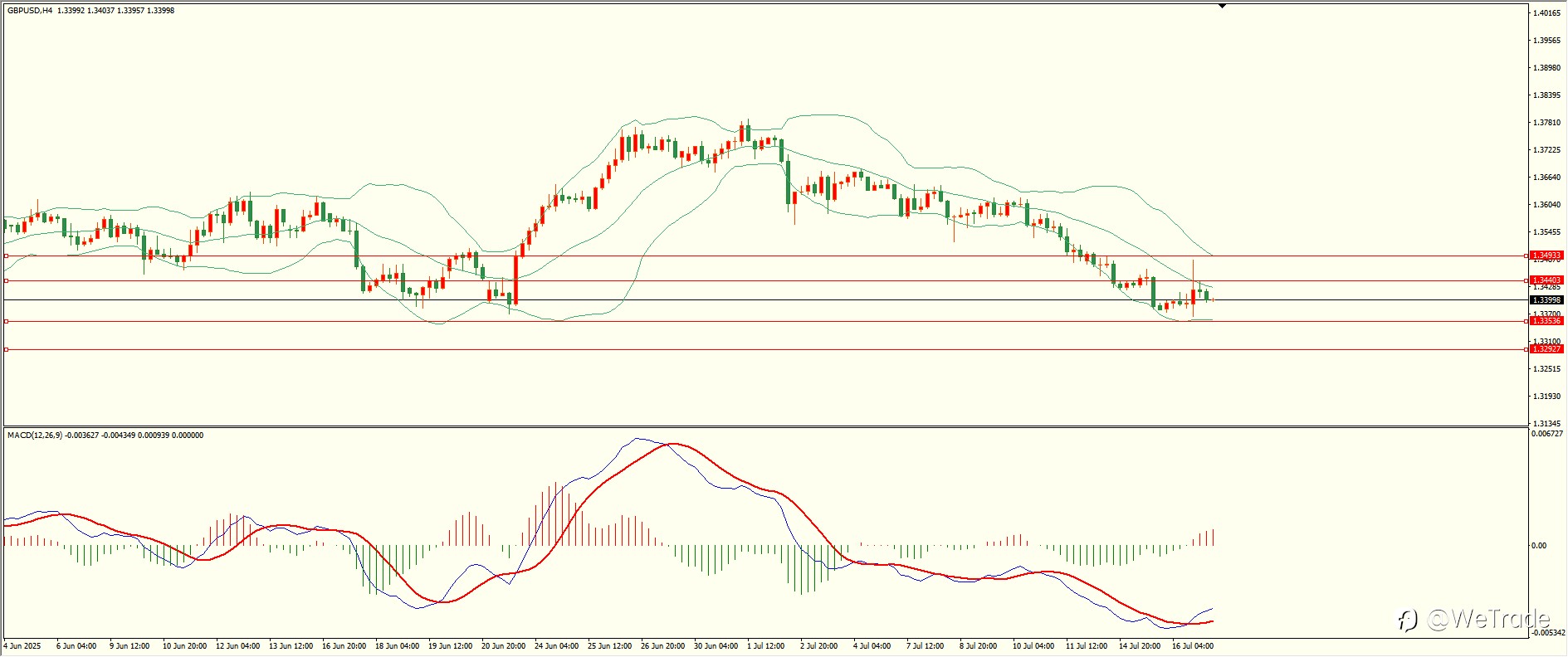Click the 1.38395 price scale value
The width and height of the screenshot is (1568, 657).
1548,95
